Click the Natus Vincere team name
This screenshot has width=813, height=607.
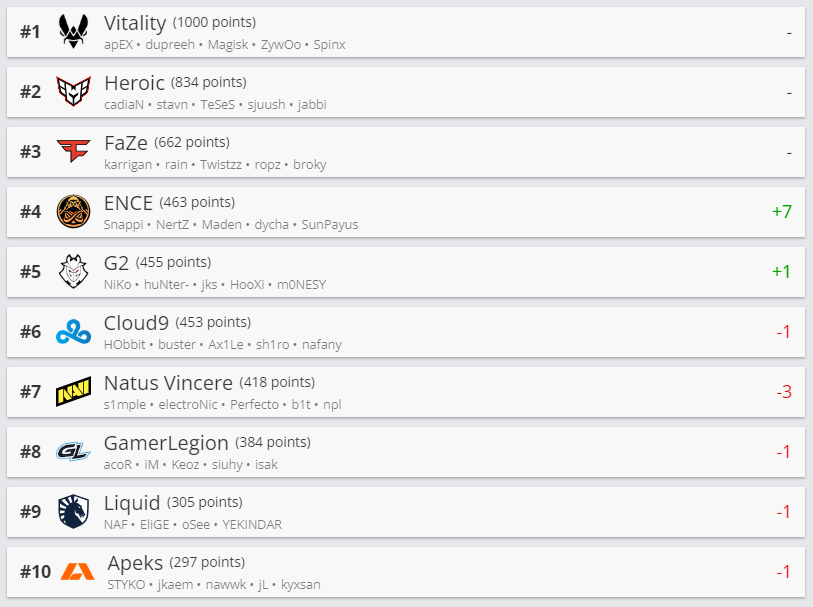tap(168, 383)
